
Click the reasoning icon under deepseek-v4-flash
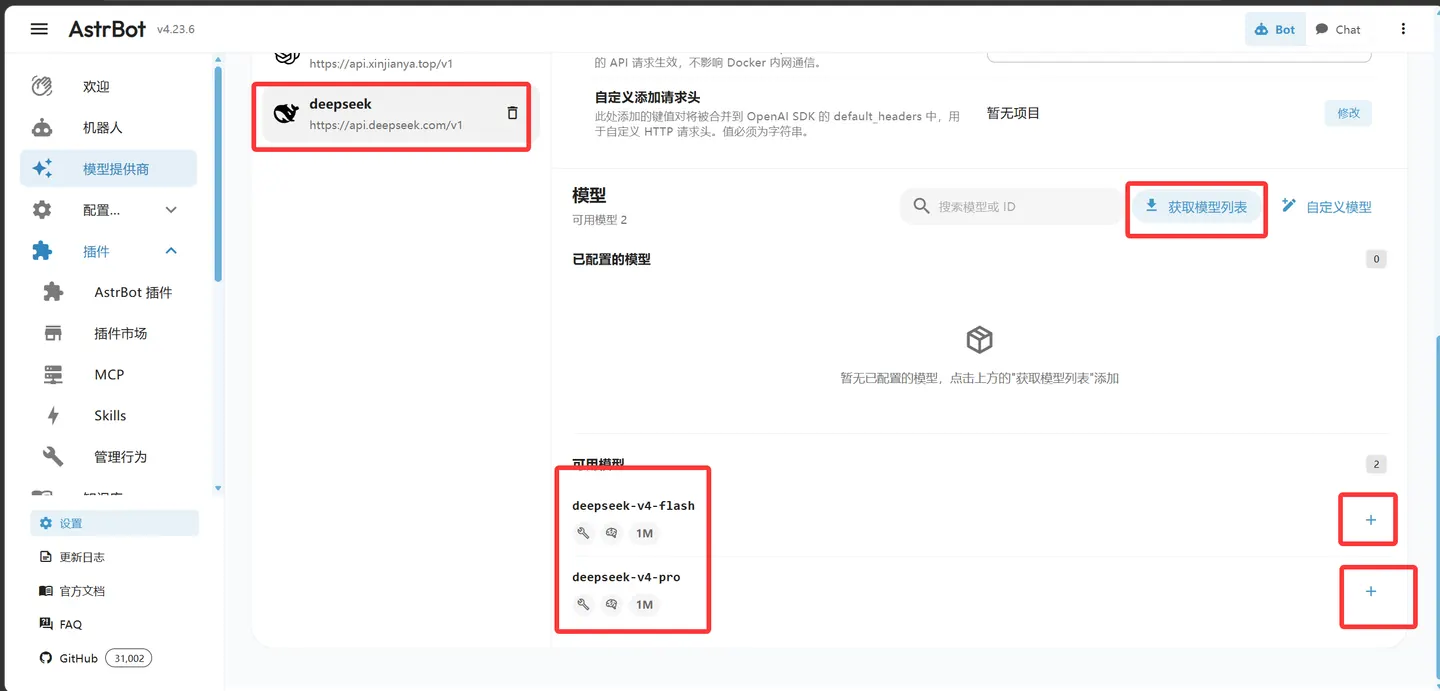[611, 533]
